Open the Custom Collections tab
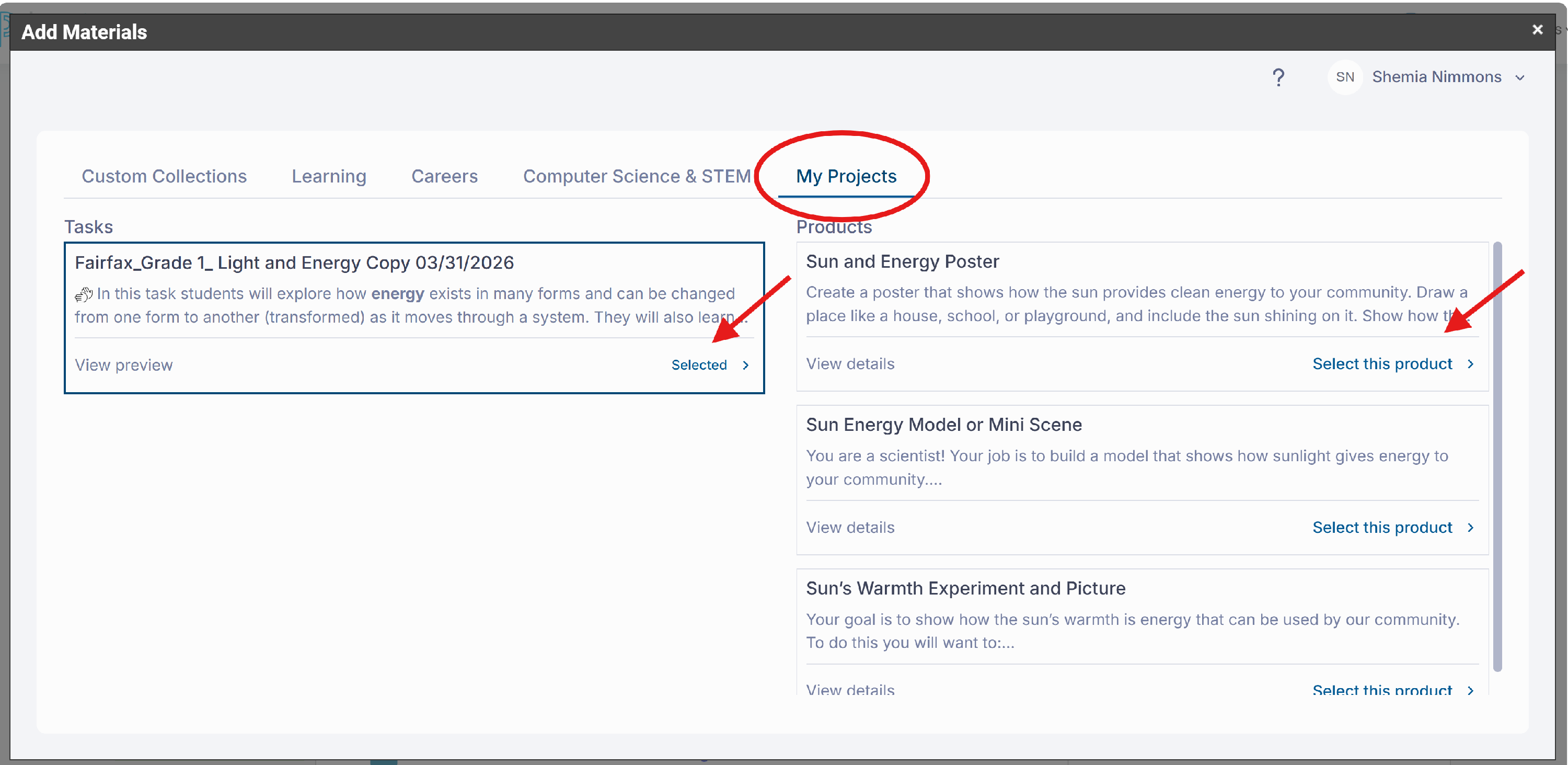Image resolution: width=1568 pixels, height=765 pixels. click(x=164, y=176)
